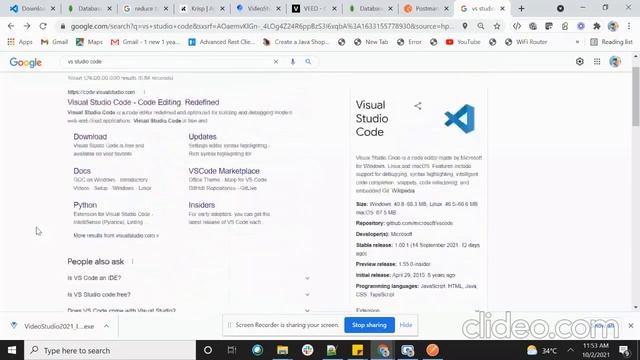Open the Python sitelink

pos(85,205)
